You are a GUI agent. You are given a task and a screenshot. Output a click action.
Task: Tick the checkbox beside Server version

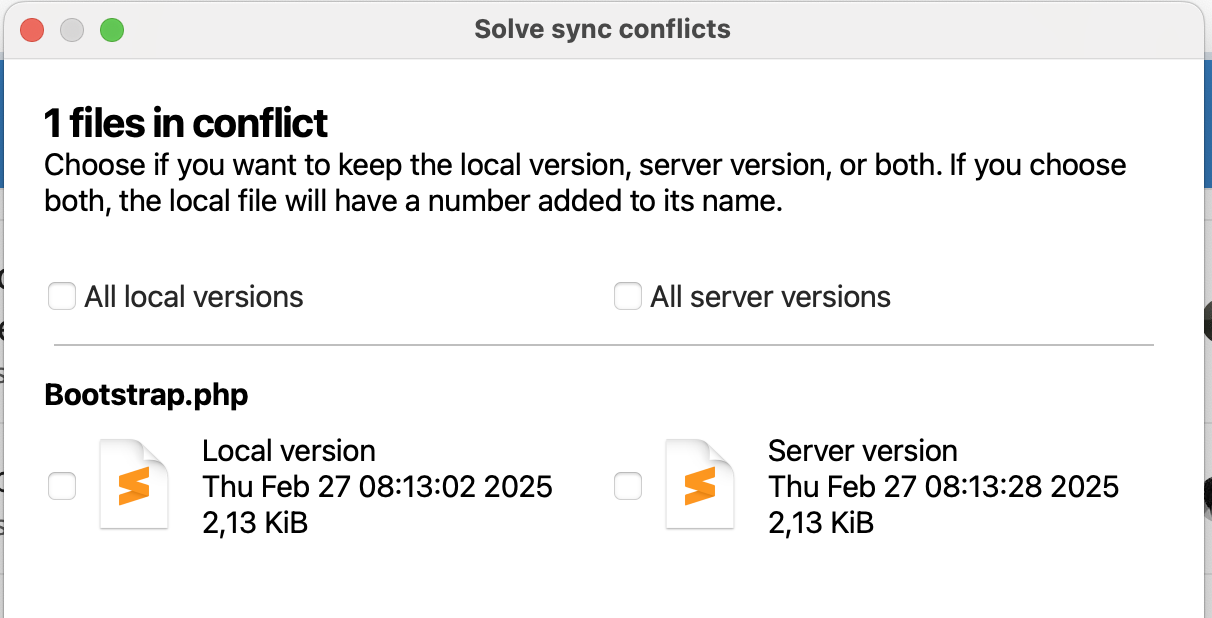[x=628, y=487]
